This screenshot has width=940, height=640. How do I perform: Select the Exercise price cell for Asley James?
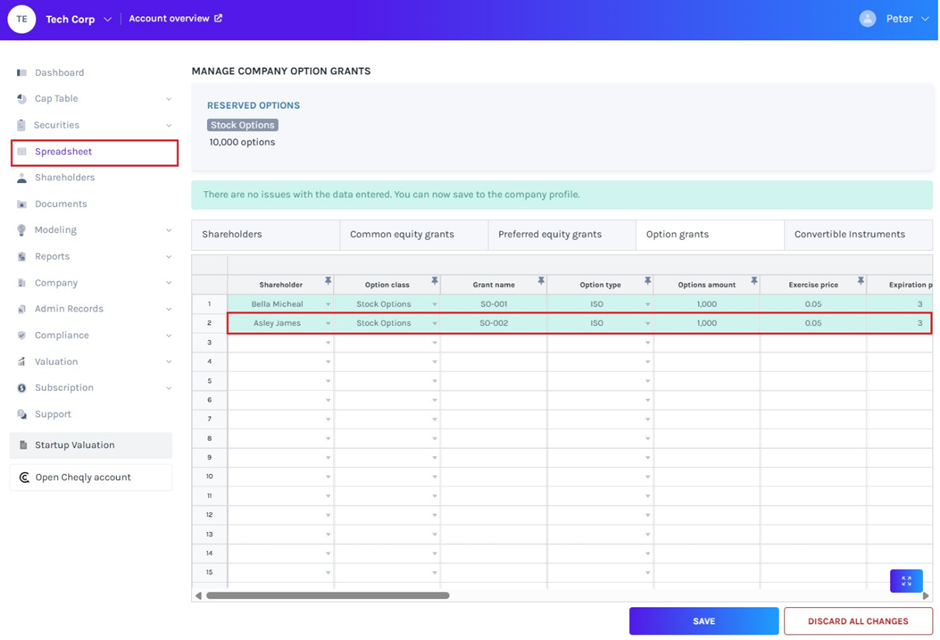click(x=812, y=324)
